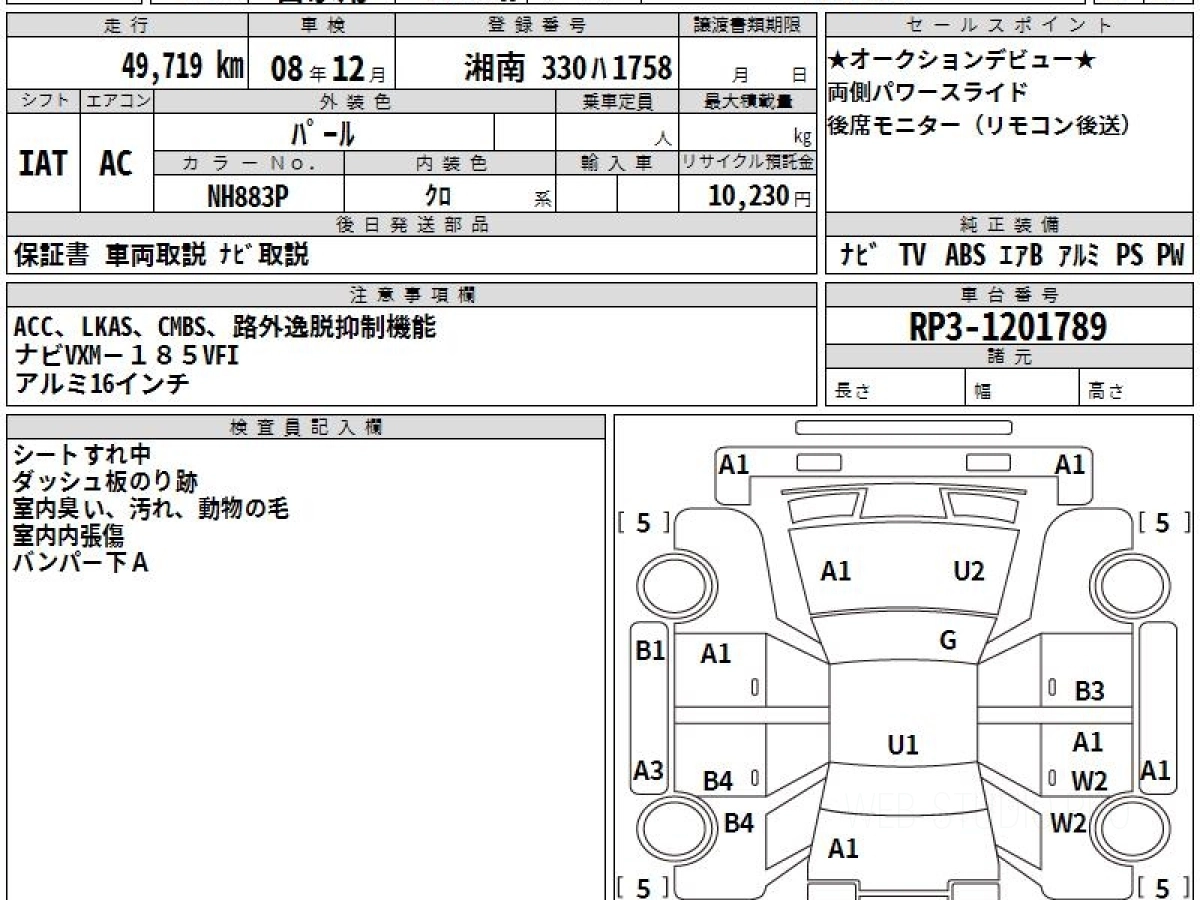Click the 最大積載量 header cell
The image size is (1200, 900).
748,101
